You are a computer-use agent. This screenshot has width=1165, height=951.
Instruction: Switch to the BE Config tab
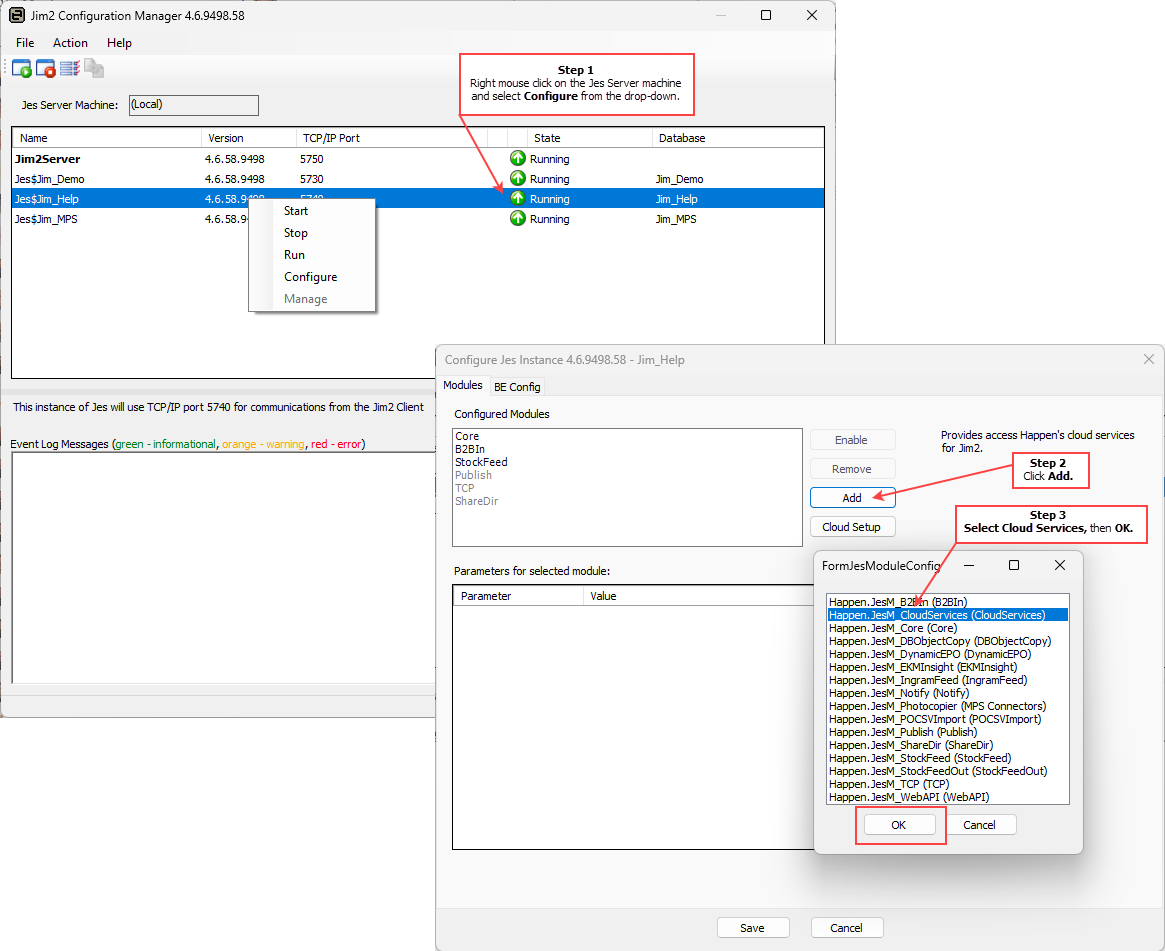point(517,387)
